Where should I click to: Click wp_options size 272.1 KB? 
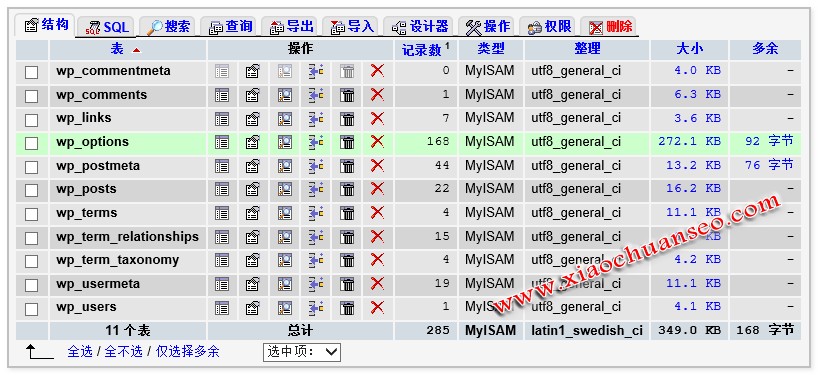(689, 141)
